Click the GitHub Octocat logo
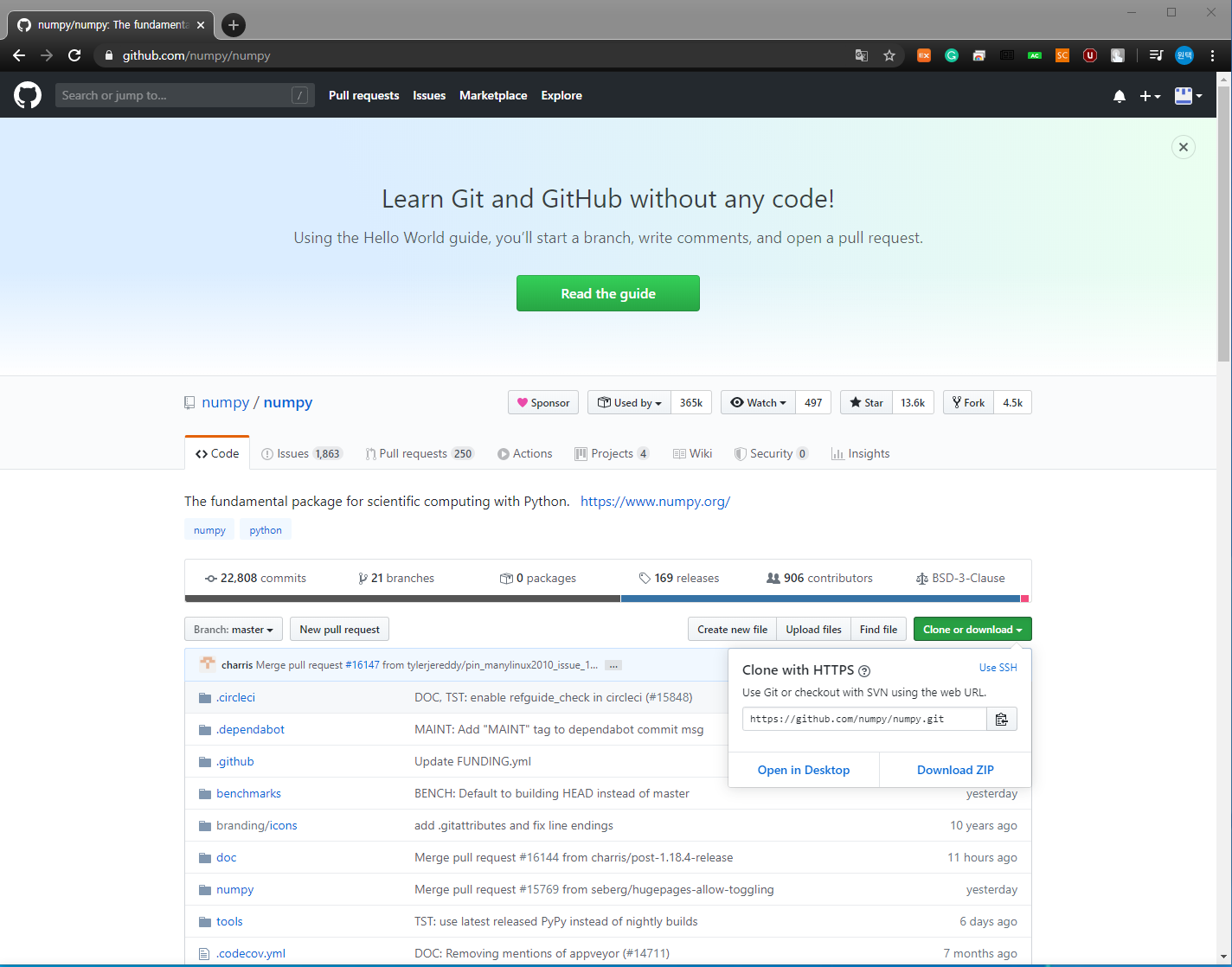The height and width of the screenshot is (967, 1232). (28, 95)
